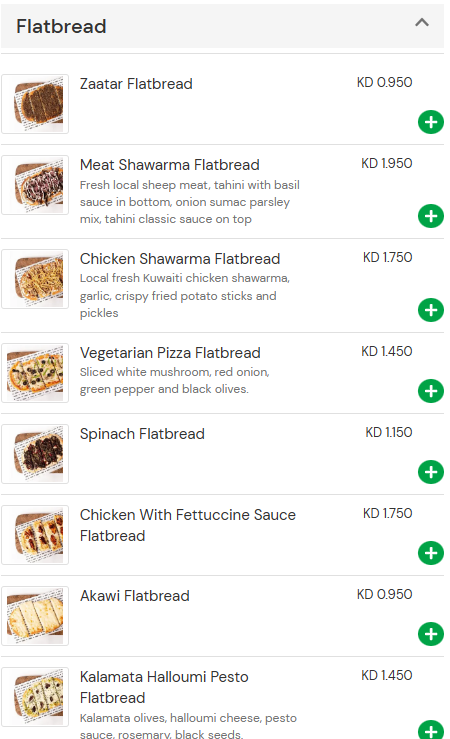This screenshot has width=450, height=739.
Task: Open Chicken With Fettuccine Sauce Flatbread title
Action: [188, 525]
